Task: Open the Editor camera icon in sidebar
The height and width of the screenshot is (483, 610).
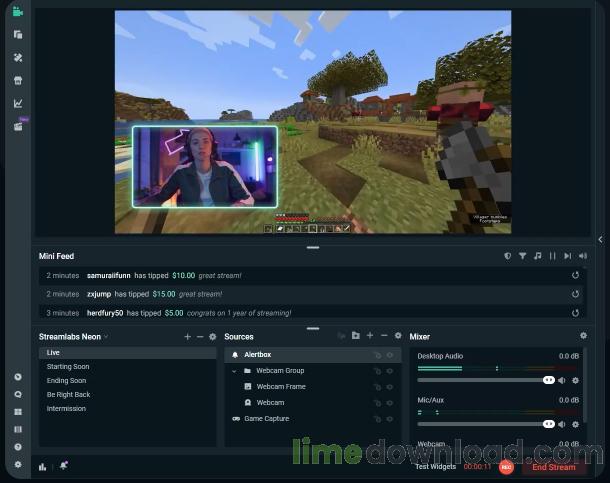Action: [18, 12]
